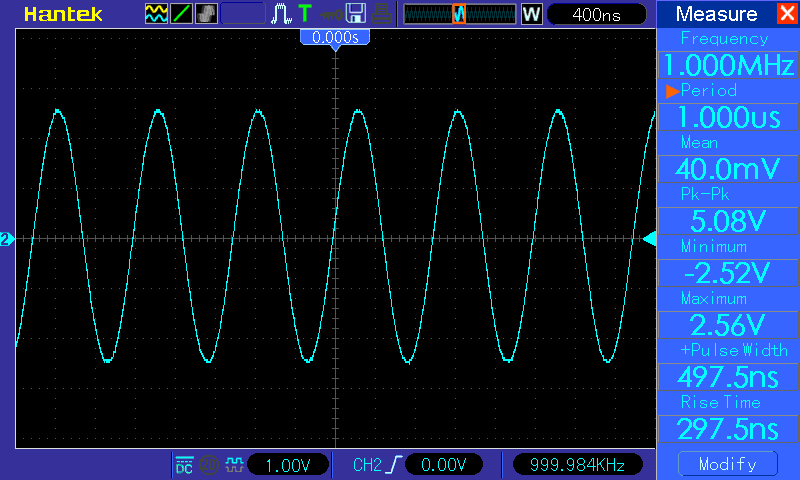This screenshot has width=800, height=480.
Task: Click the 999.984KHz frequency counter readout
Action: tap(577, 465)
